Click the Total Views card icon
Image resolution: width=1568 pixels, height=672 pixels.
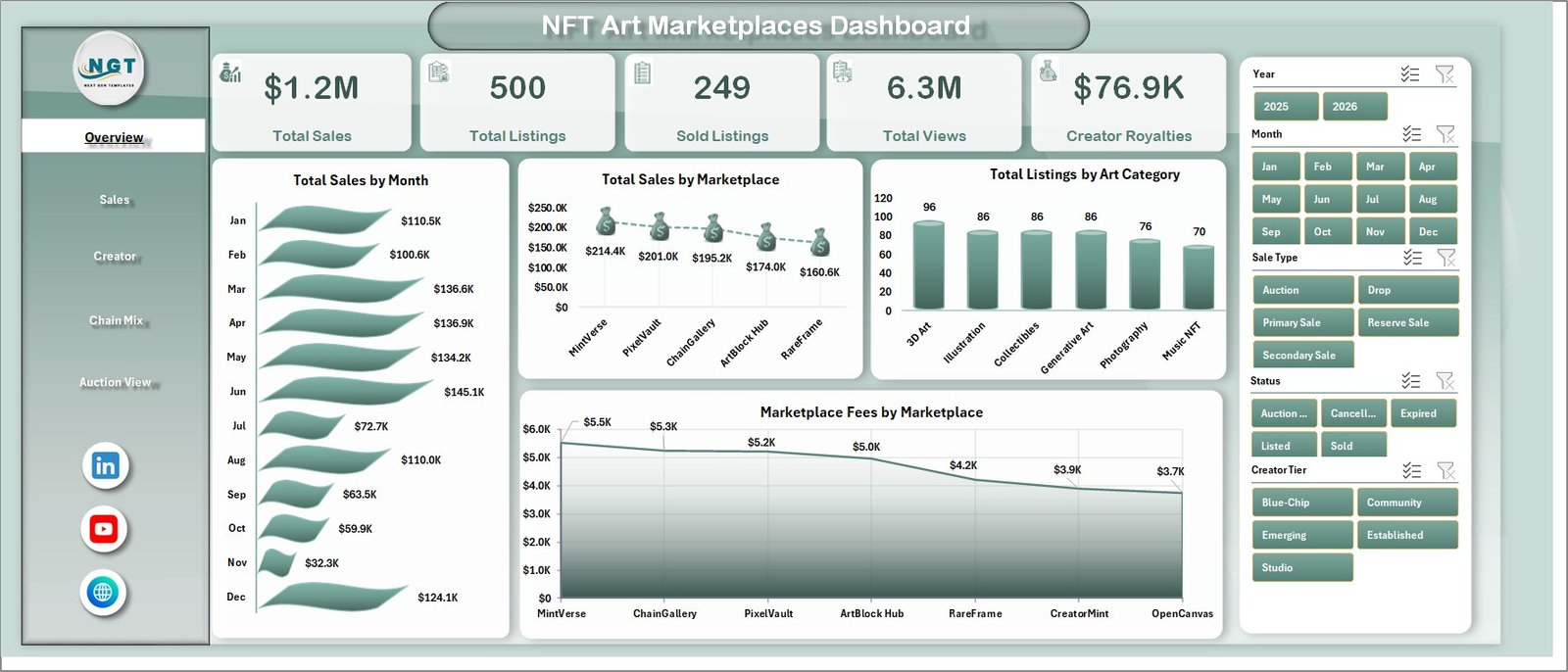coord(842,71)
